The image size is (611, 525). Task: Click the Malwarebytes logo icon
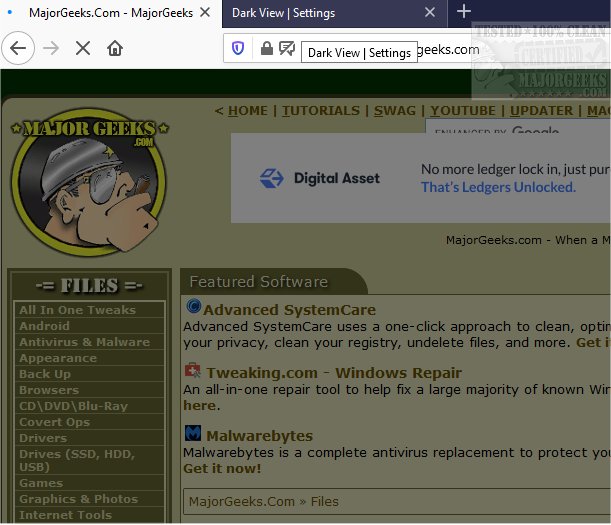coord(193,433)
